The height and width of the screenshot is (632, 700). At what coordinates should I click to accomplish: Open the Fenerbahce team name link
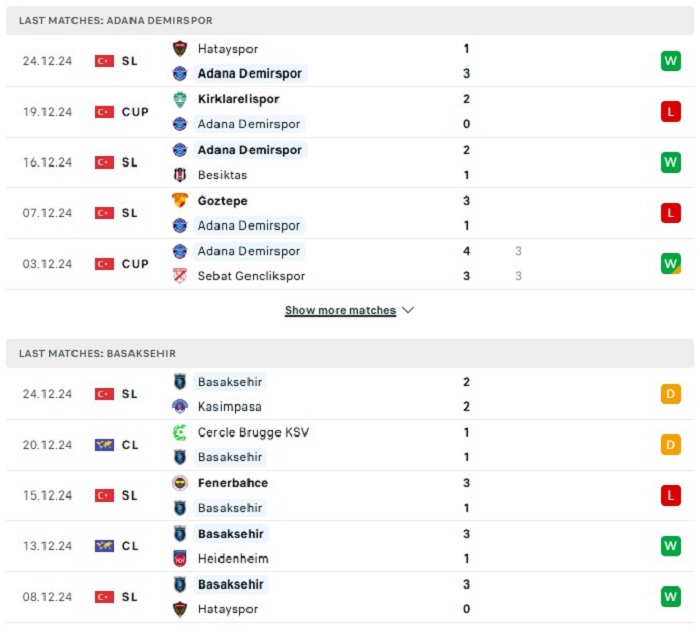(233, 483)
